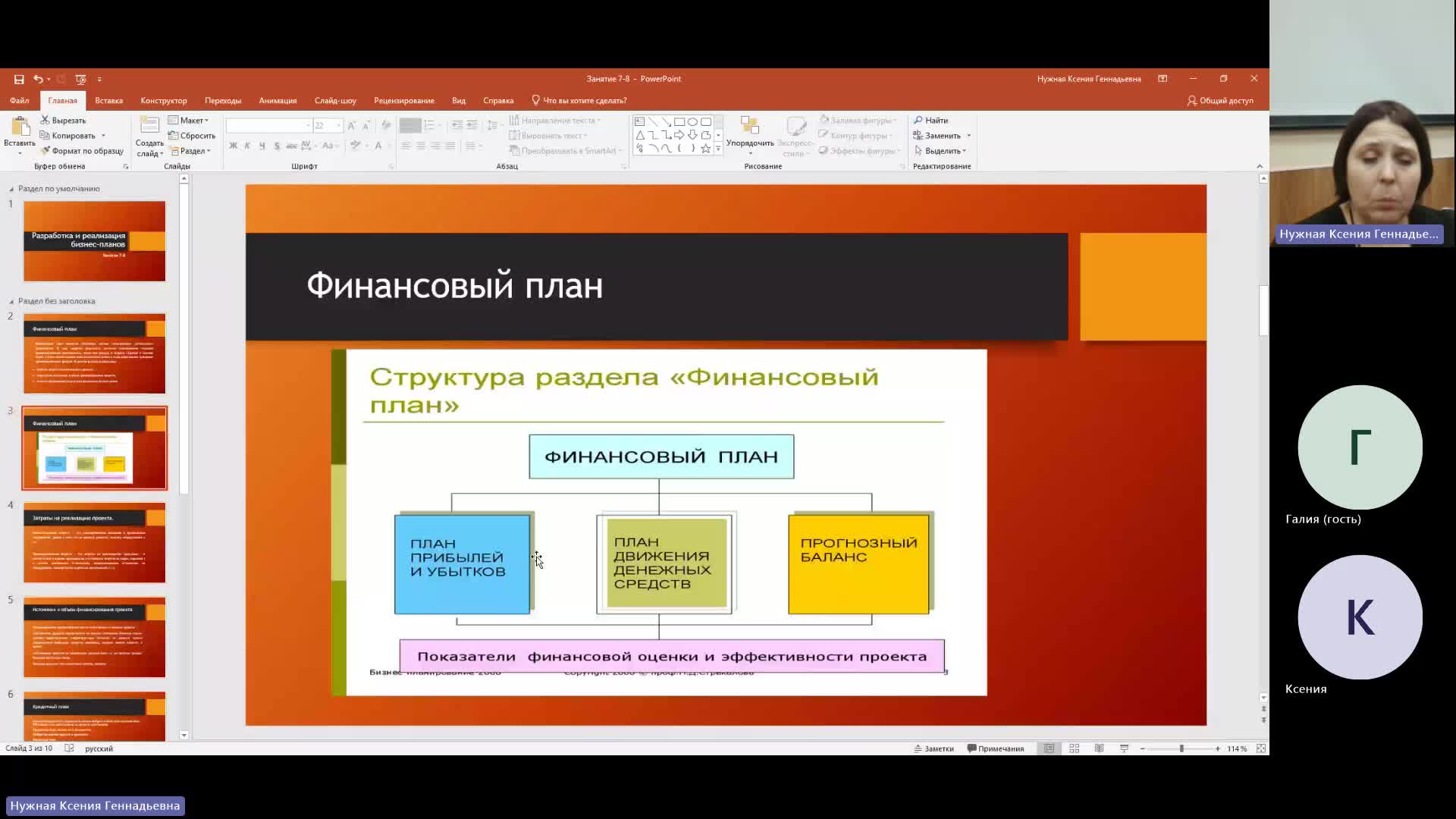The width and height of the screenshot is (1456, 819).
Task: Open the Рецензирование tab
Action: point(404,100)
